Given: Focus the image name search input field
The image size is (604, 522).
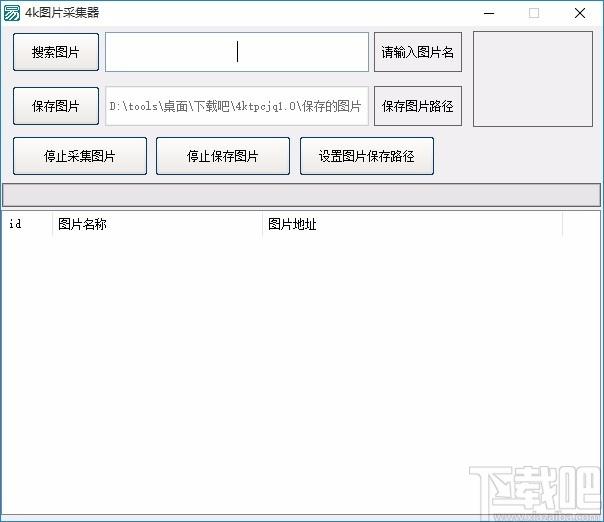Looking at the screenshot, I should tap(237, 52).
